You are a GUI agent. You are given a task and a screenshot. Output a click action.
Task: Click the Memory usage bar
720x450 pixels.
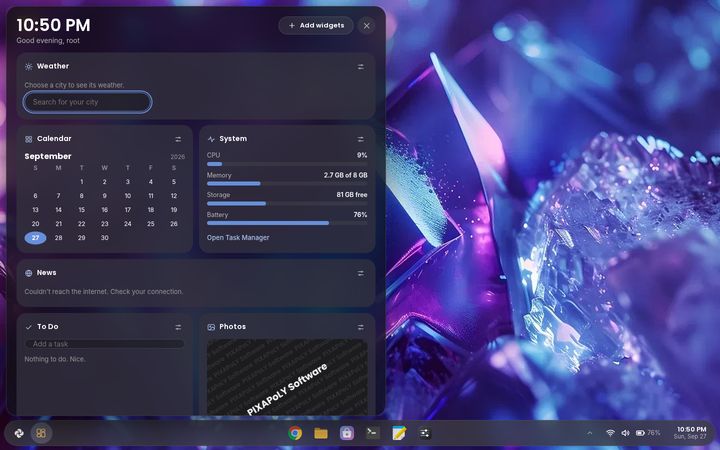(287, 184)
